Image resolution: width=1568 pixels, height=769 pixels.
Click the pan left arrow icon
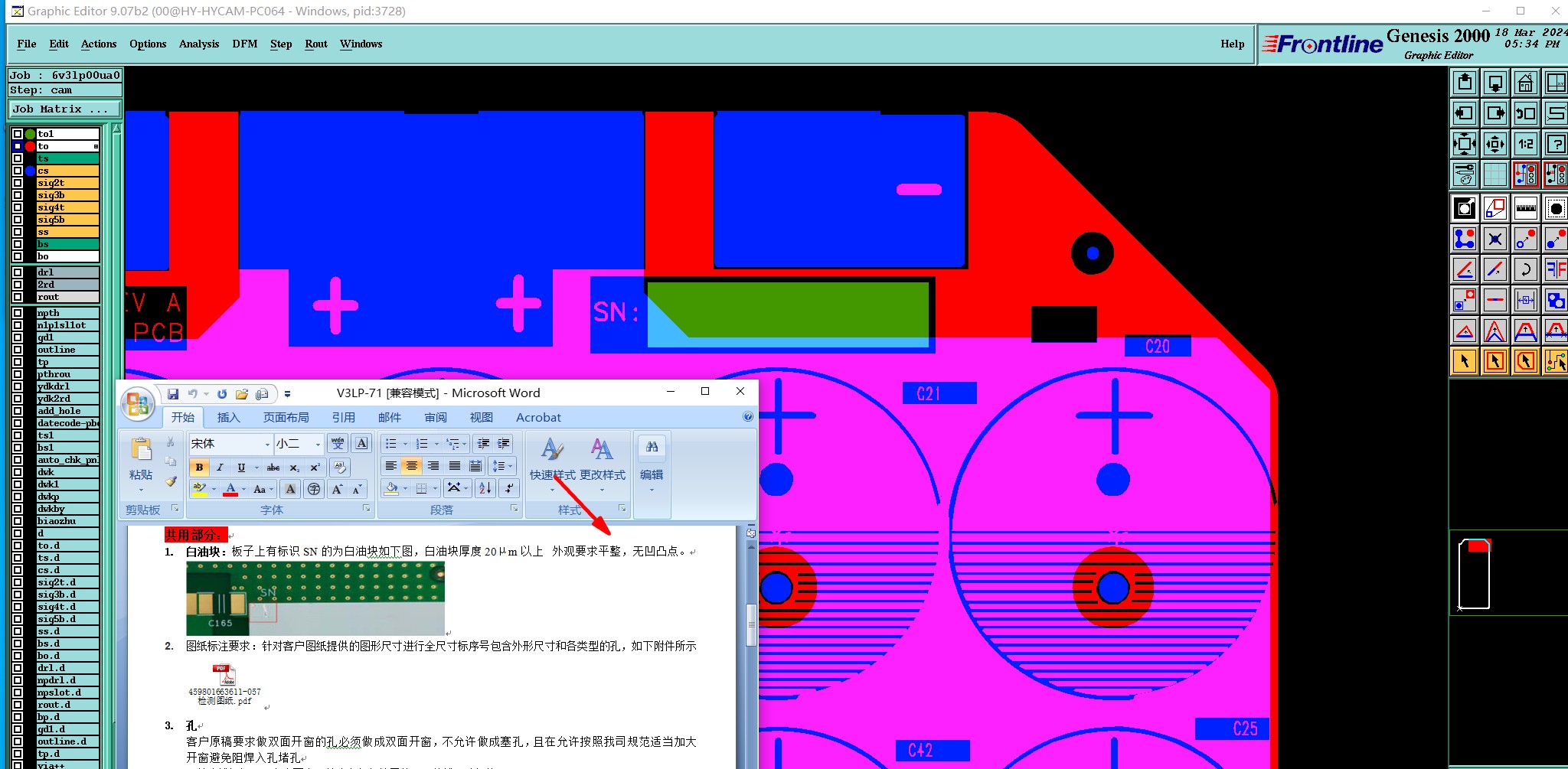coord(1464,113)
